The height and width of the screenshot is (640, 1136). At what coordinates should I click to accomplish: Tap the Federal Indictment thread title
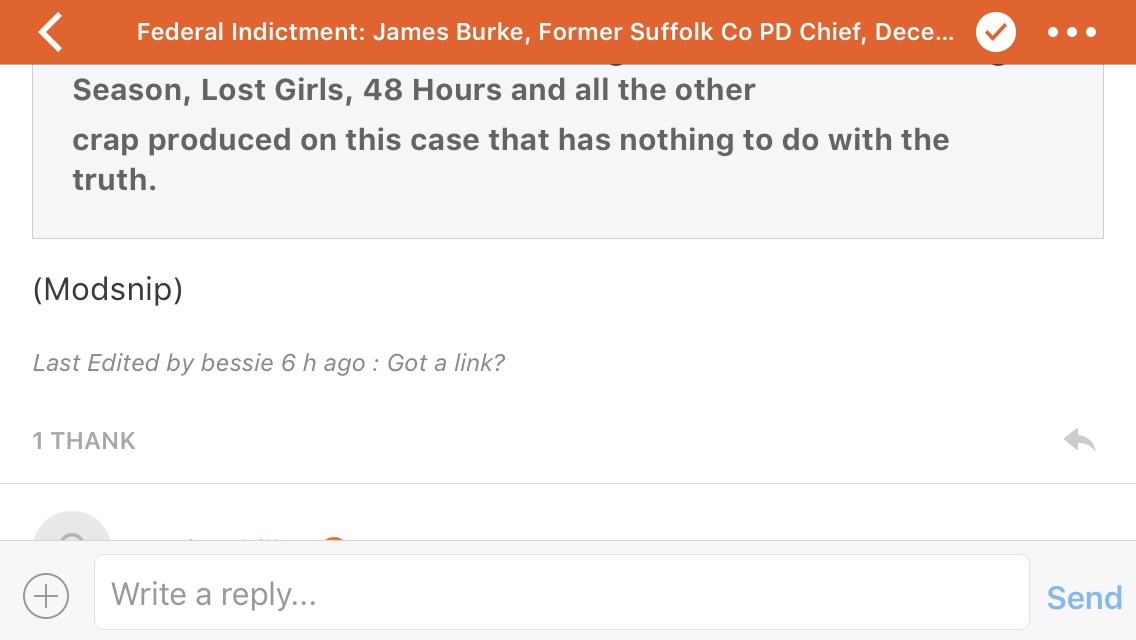[545, 32]
